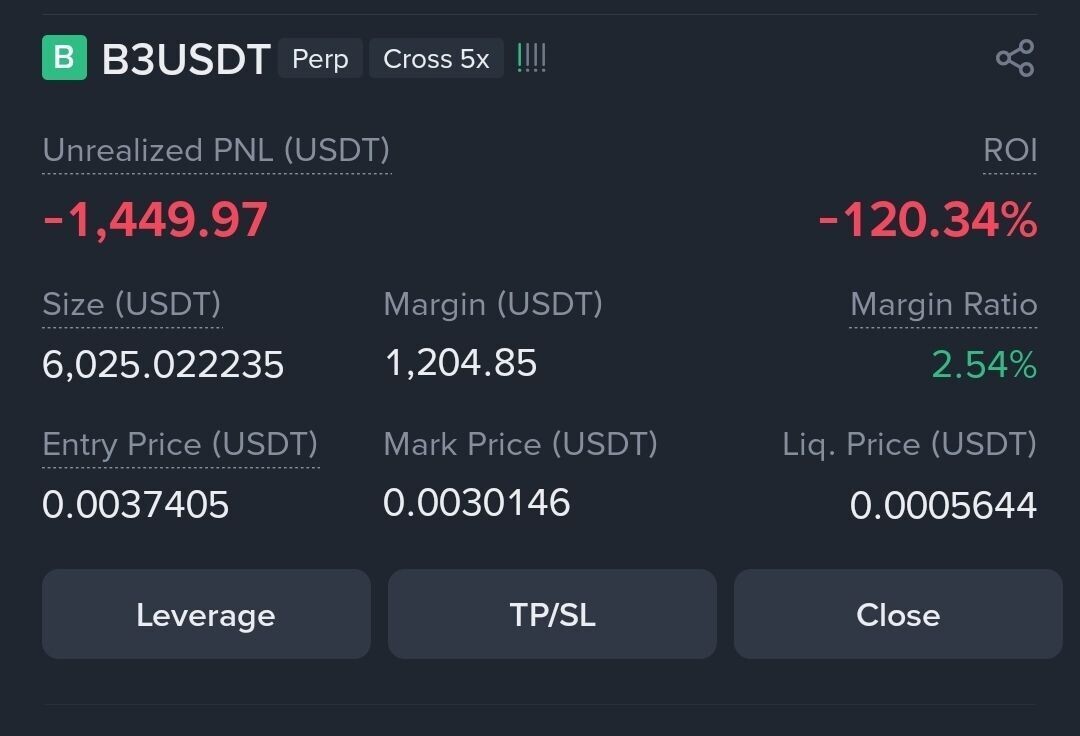This screenshot has height=736, width=1080.
Task: Tap the -120.34% ROI value
Action: tap(927, 220)
